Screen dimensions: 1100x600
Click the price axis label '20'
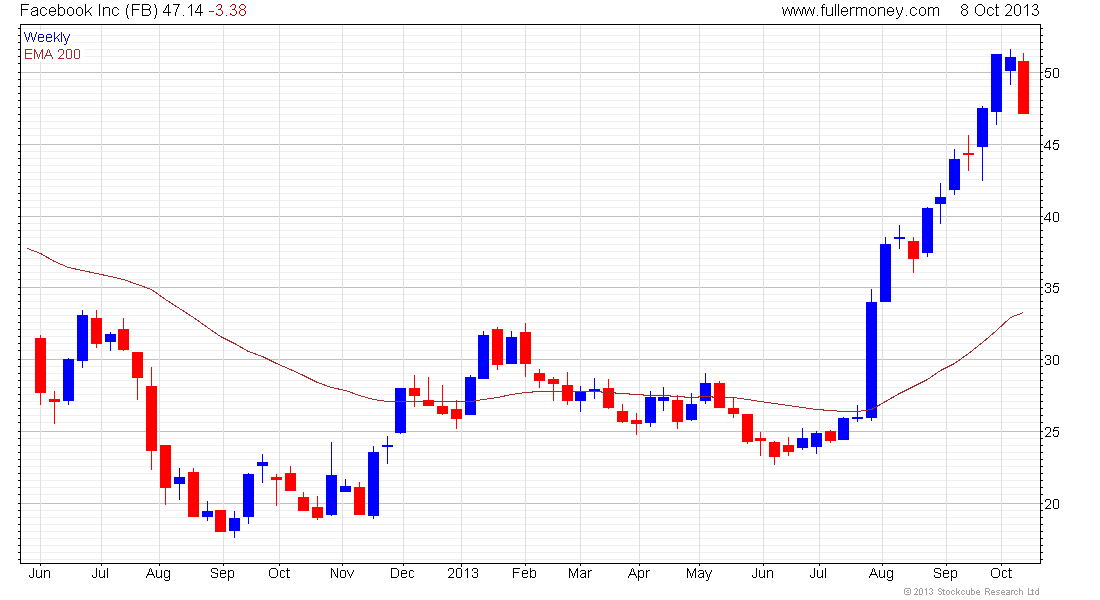point(1052,504)
